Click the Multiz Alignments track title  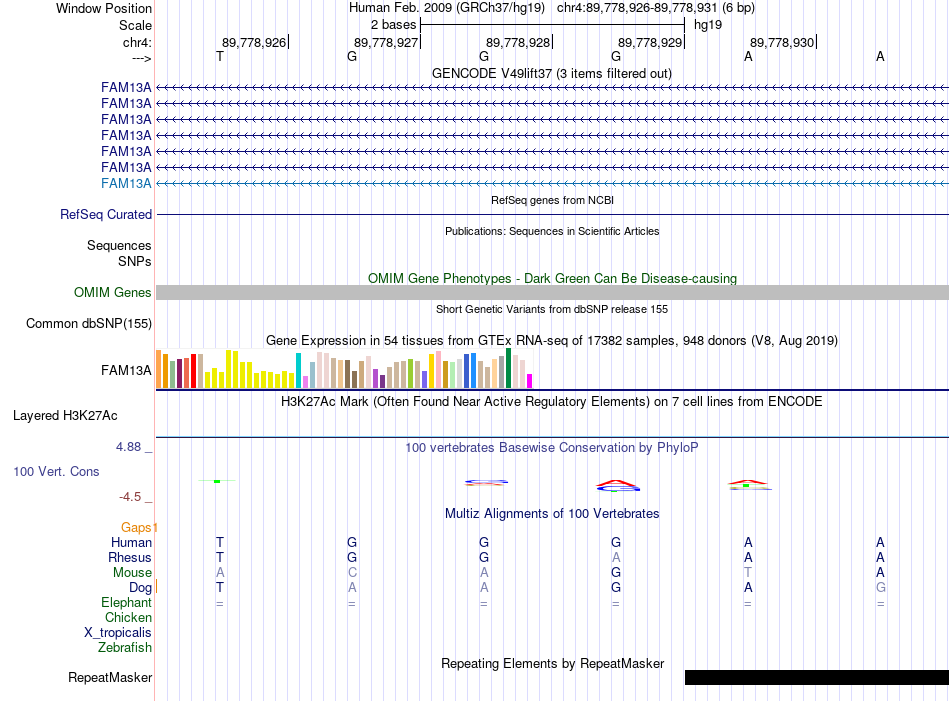tap(552, 514)
